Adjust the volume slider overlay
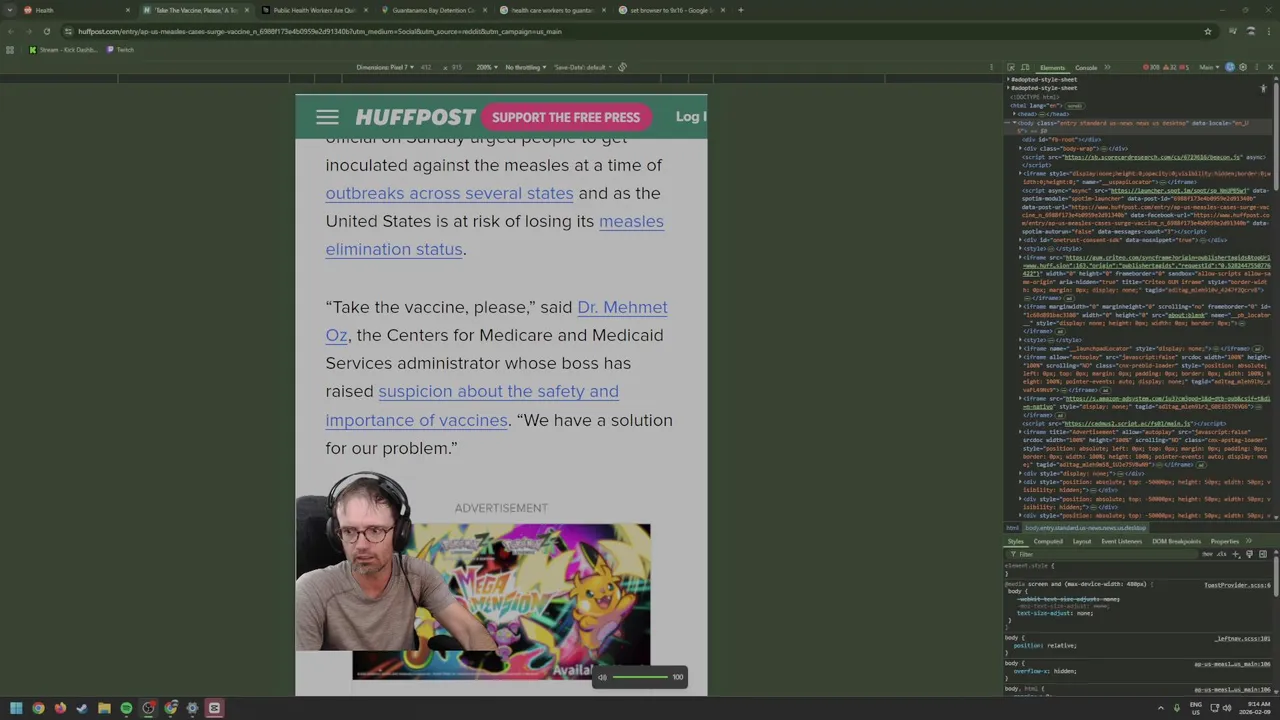This screenshot has height=720, width=1280. [640, 677]
